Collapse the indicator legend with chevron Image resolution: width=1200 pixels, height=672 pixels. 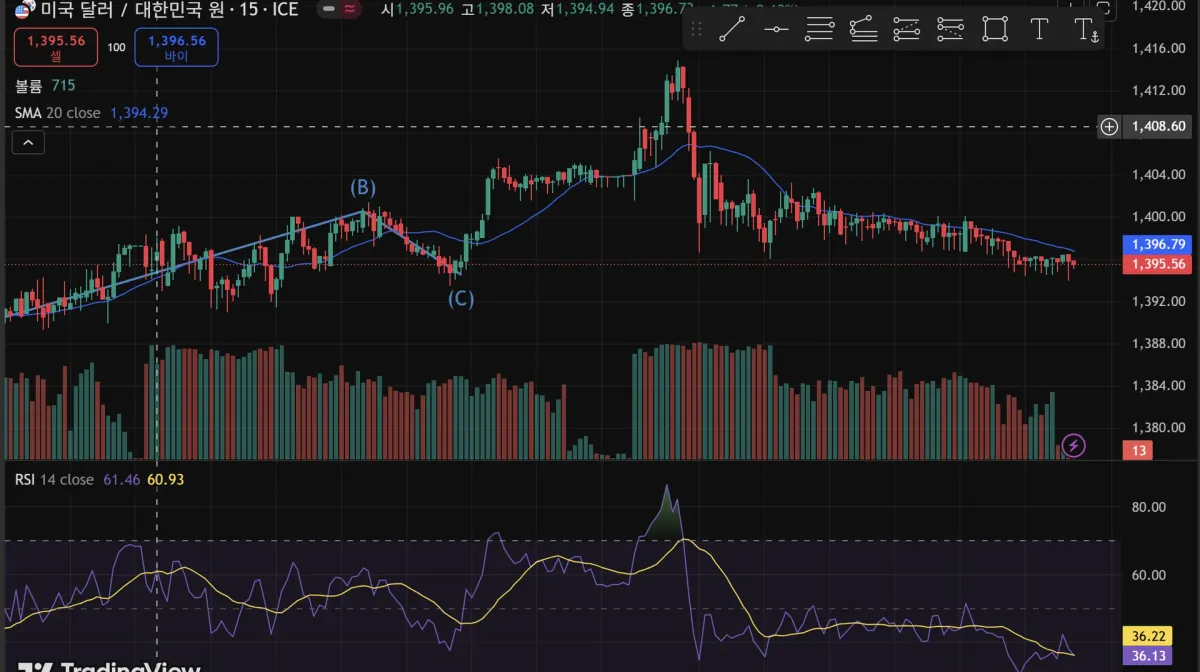[x=28, y=143]
